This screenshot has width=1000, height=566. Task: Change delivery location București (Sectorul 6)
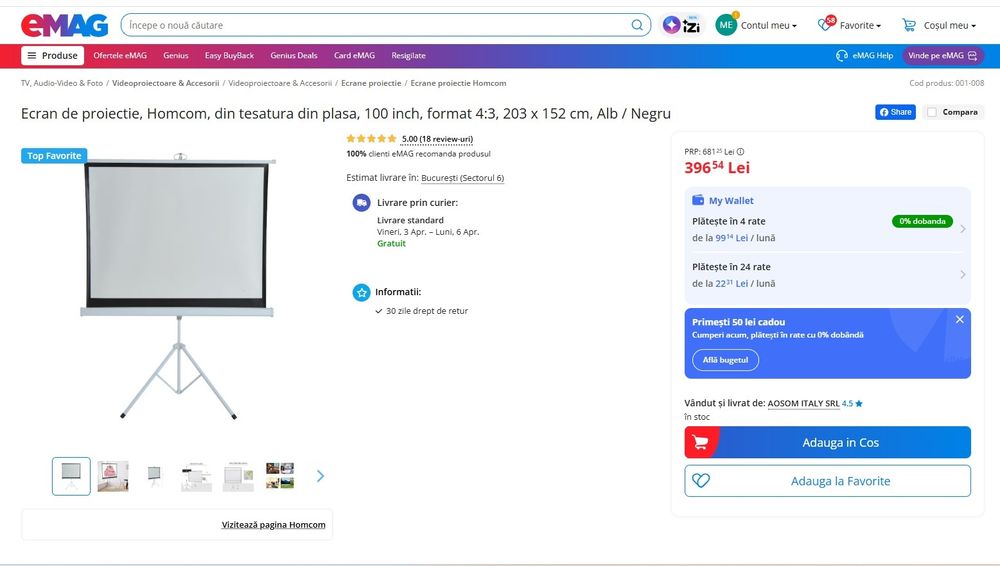(x=462, y=178)
